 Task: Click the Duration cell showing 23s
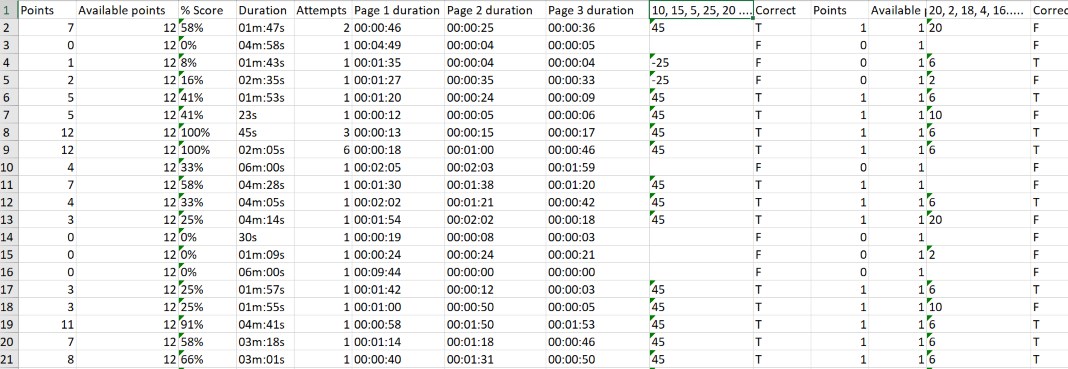pos(265,115)
